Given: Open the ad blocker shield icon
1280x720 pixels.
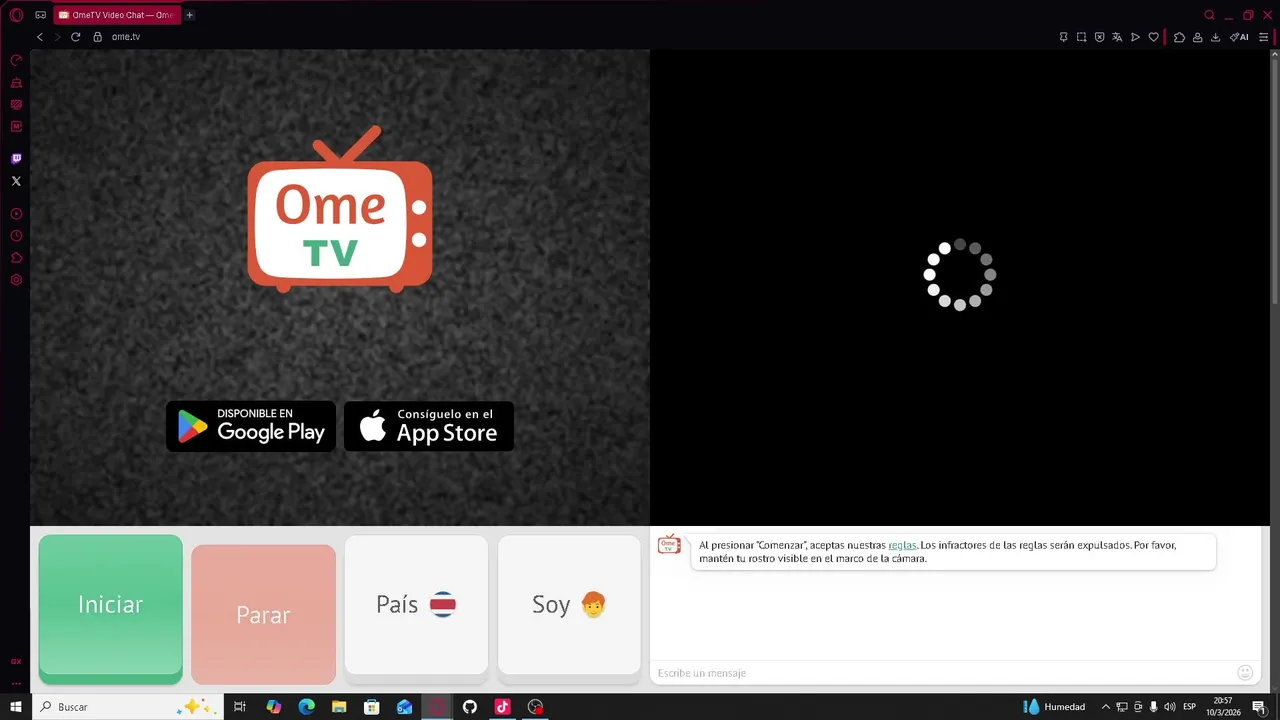Looking at the screenshot, I should (x=1099, y=37).
